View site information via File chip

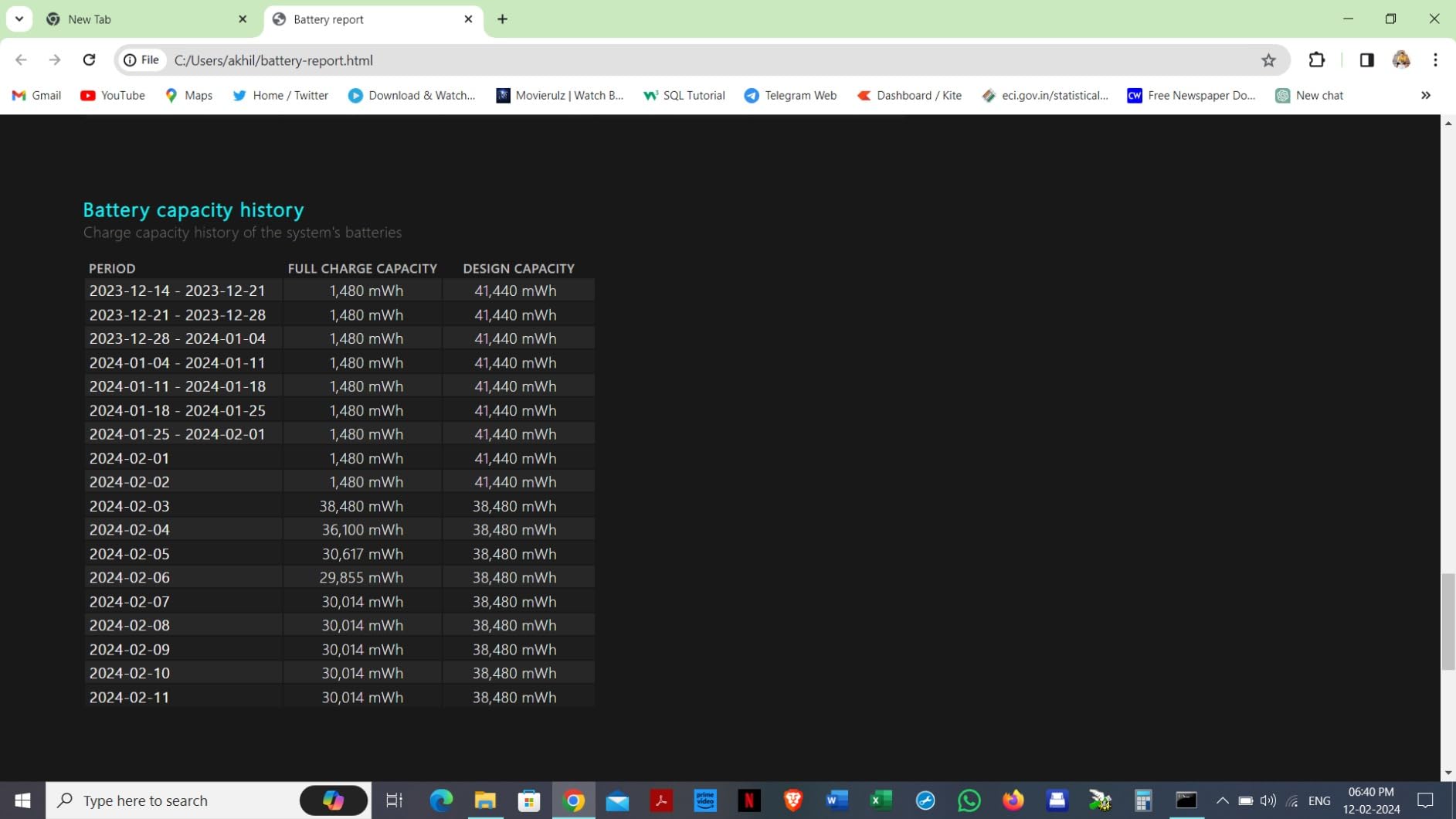(142, 60)
